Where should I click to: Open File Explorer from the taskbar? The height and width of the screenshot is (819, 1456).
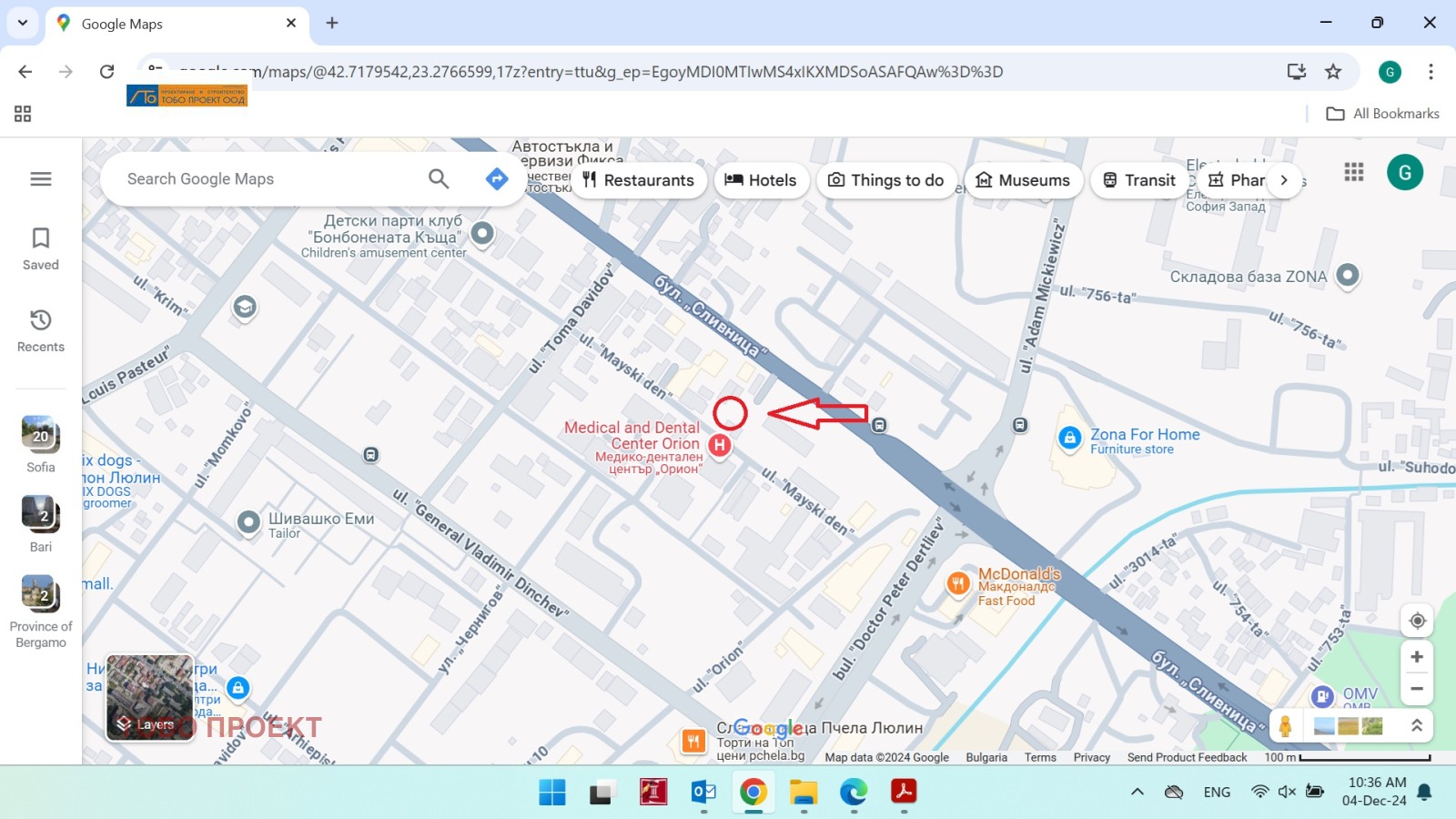coord(803,793)
